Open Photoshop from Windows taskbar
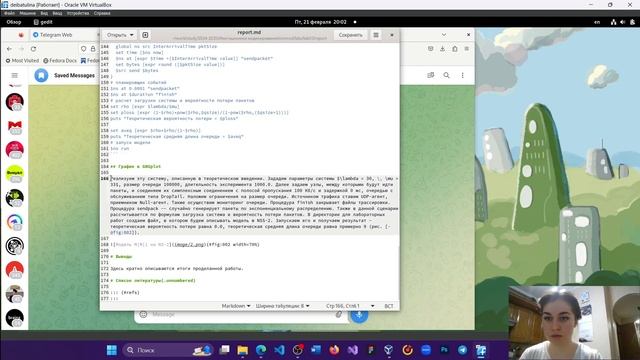The image size is (640, 360). click(x=444, y=350)
